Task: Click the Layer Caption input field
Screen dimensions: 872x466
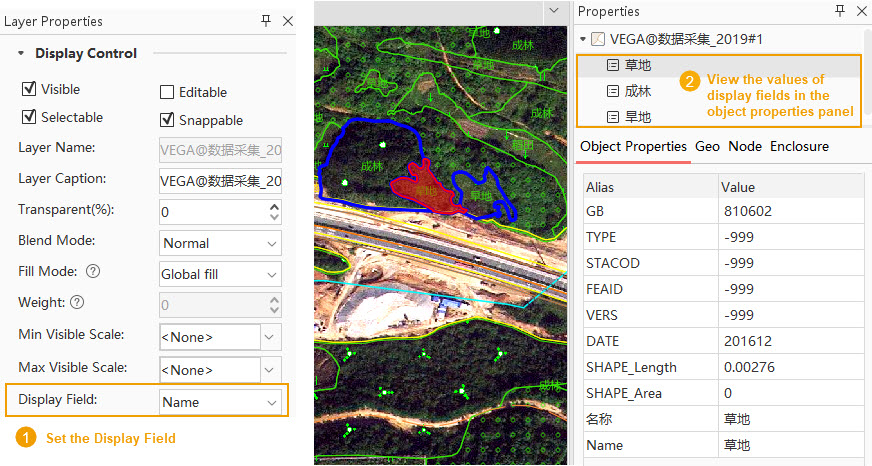Action: coord(220,181)
